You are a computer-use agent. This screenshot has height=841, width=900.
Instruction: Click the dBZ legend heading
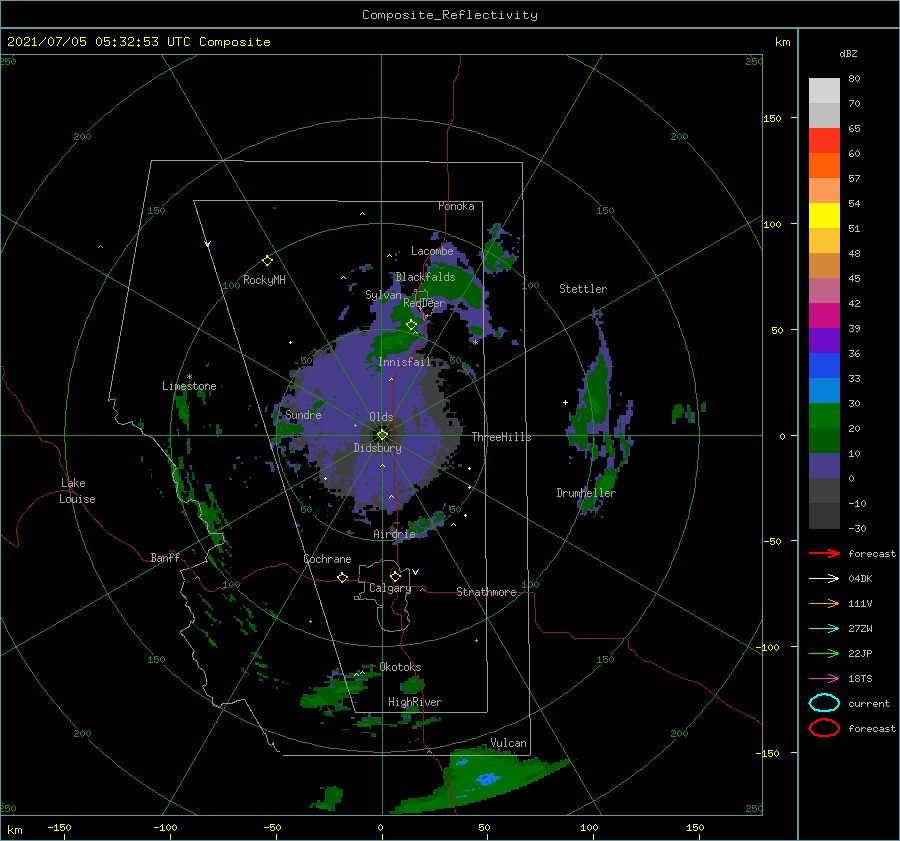pos(848,54)
